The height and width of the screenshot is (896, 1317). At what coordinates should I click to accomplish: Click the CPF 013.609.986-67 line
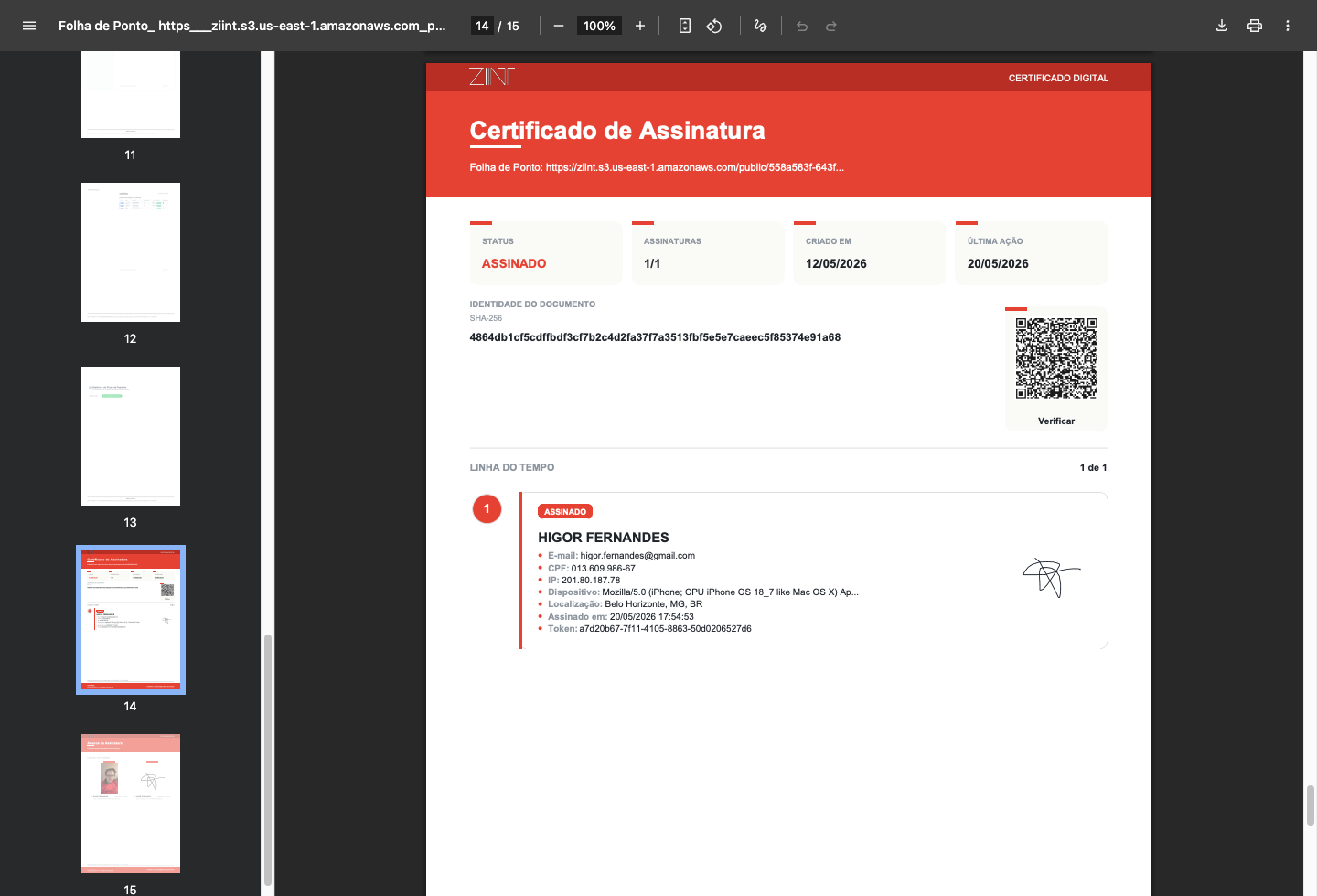click(x=591, y=569)
